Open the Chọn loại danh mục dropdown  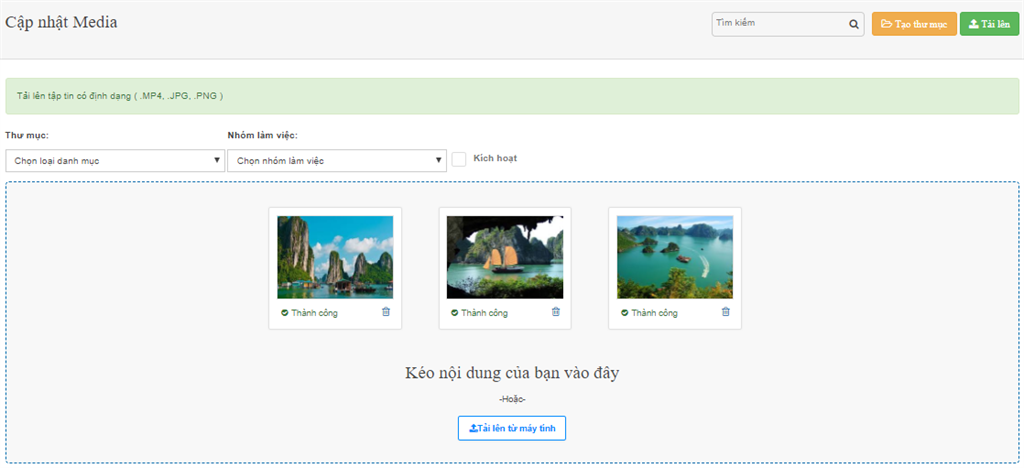point(115,161)
